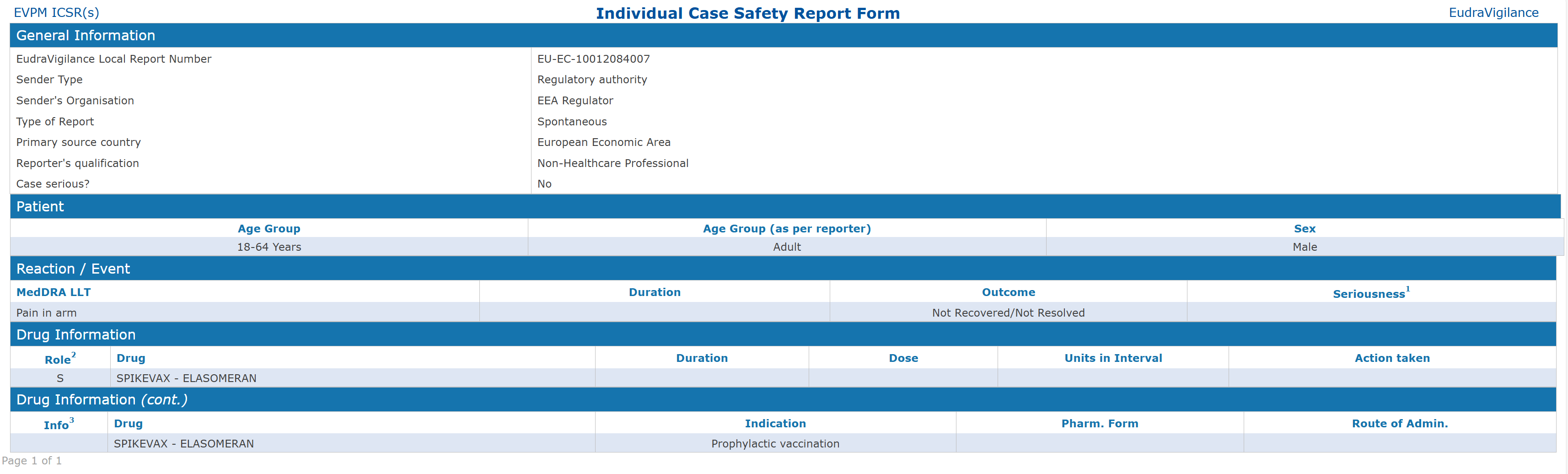1568x474 pixels.
Task: Click the Role column header
Action: (x=59, y=358)
